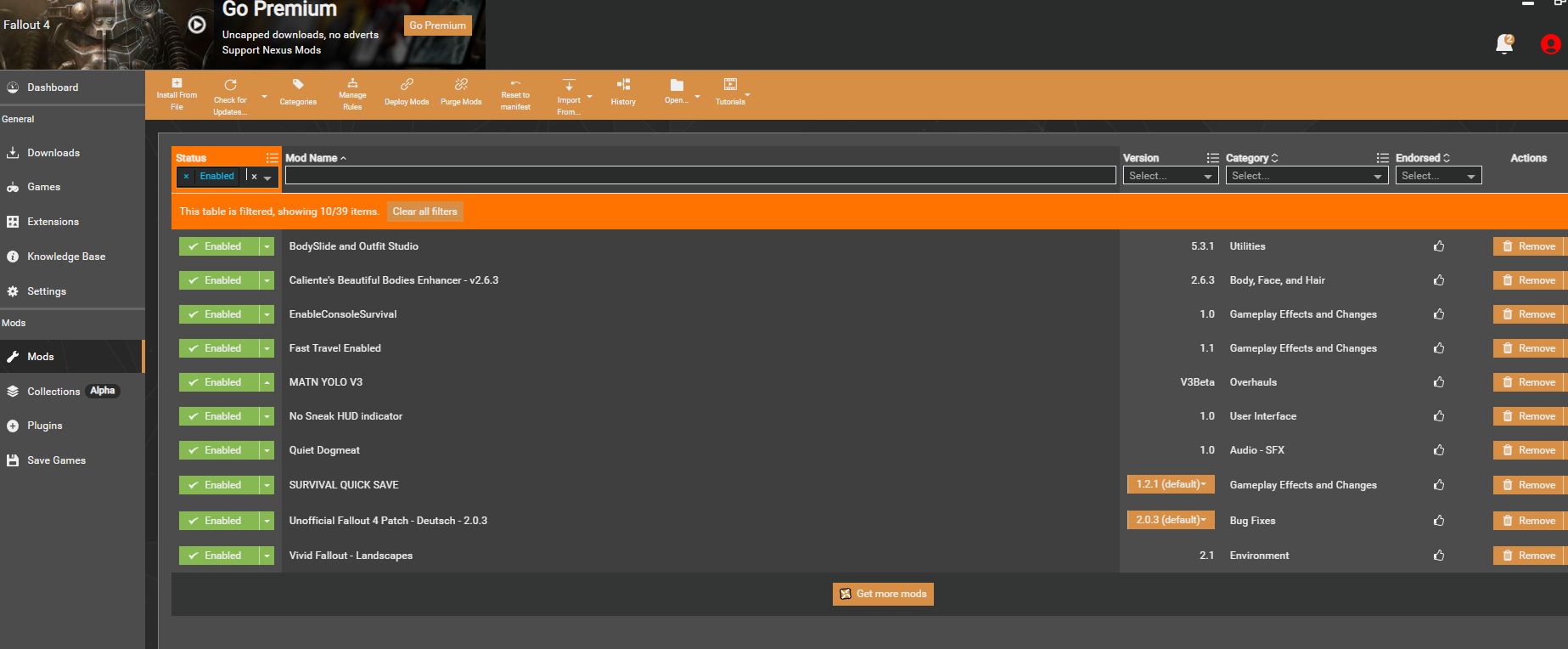Click Import From toolbar icon
Viewport: 1568px width, 649px height.
(x=569, y=85)
